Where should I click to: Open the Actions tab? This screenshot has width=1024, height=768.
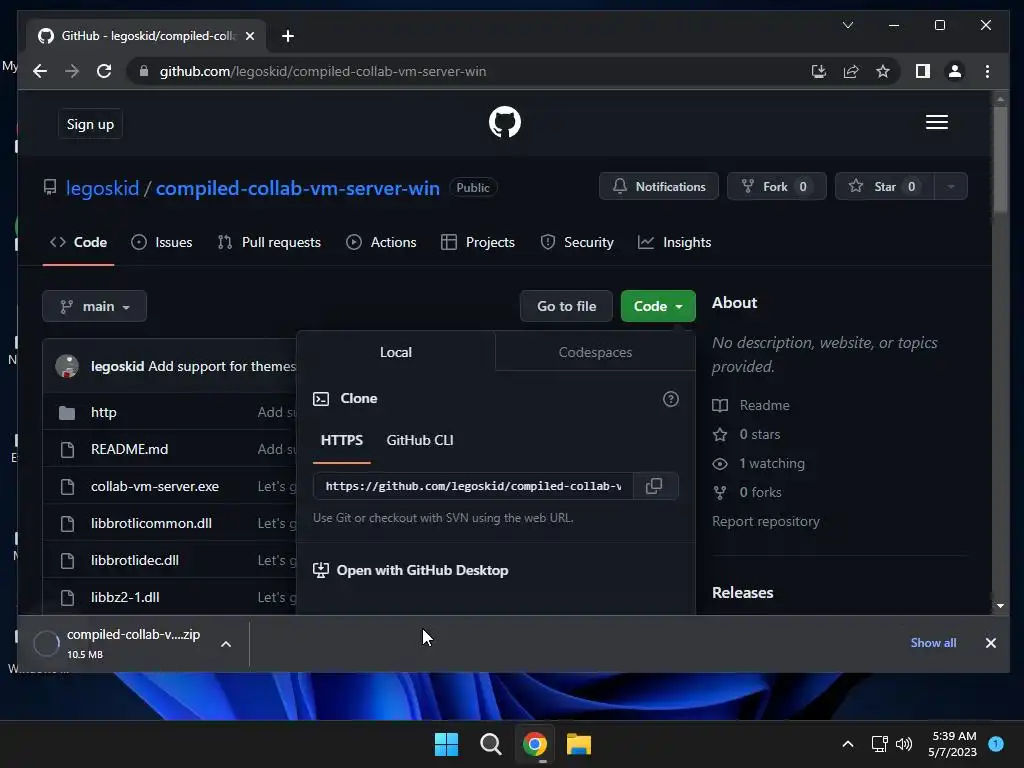381,242
